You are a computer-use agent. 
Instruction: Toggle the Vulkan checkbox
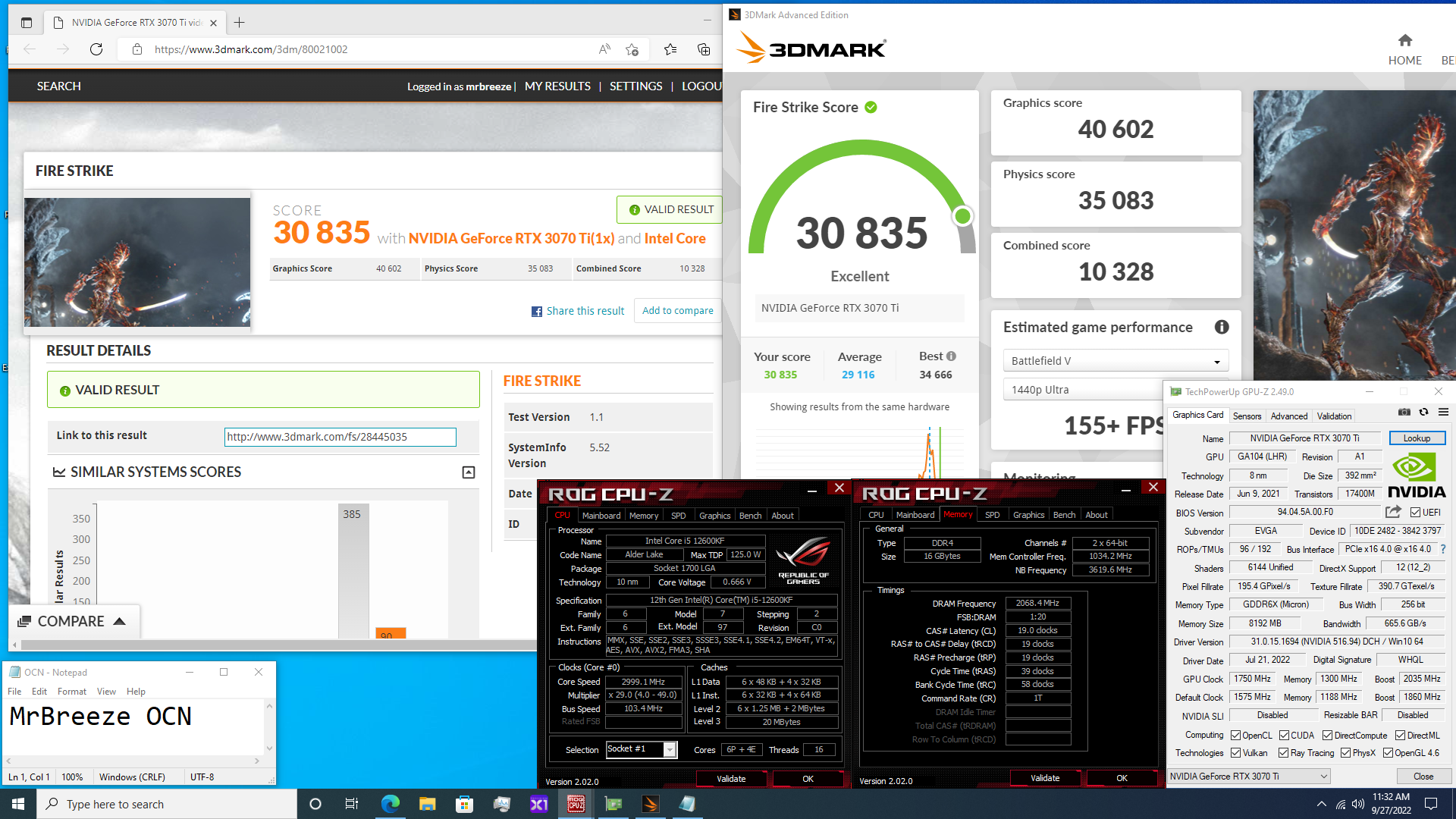point(1236,753)
